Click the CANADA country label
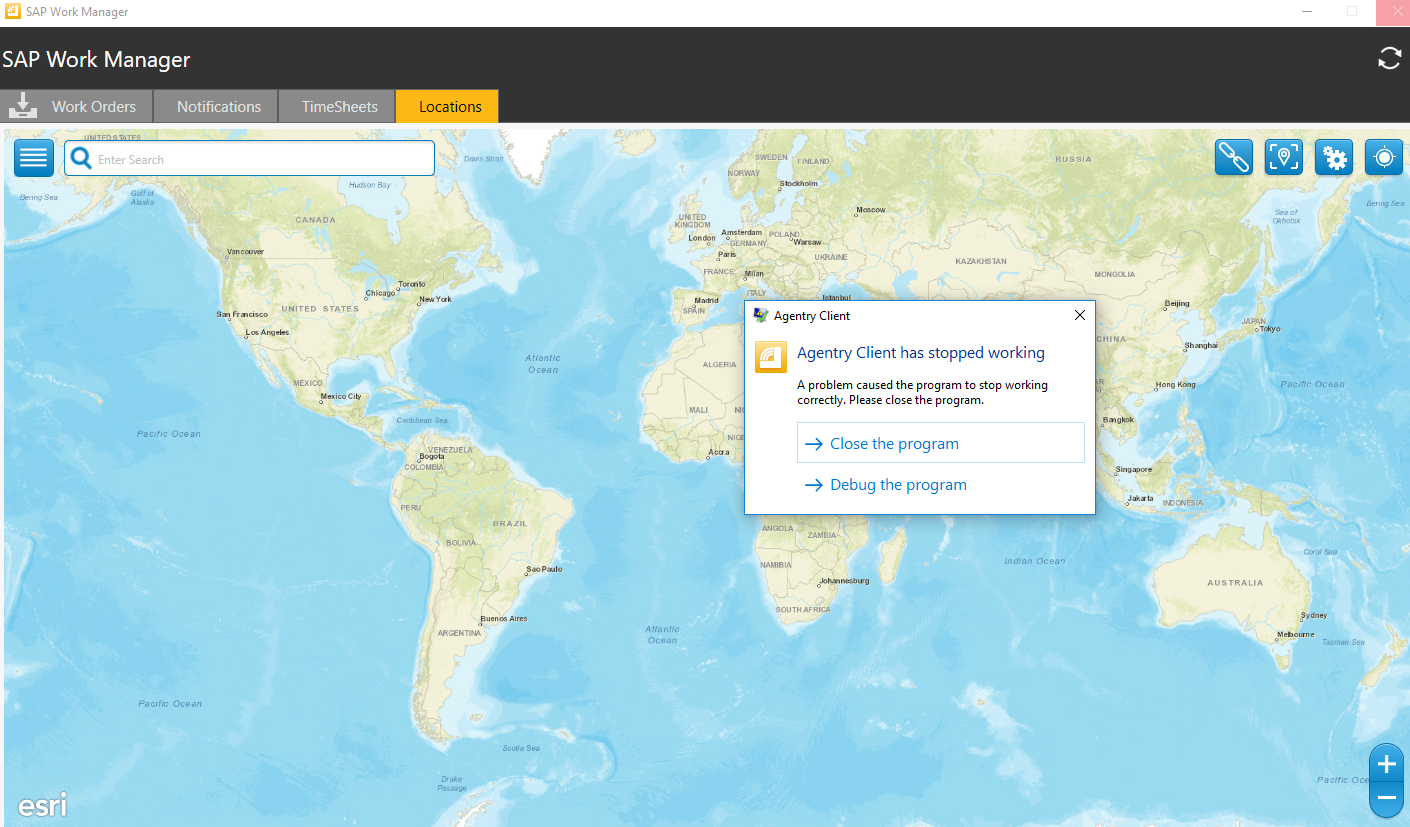 click(x=316, y=219)
